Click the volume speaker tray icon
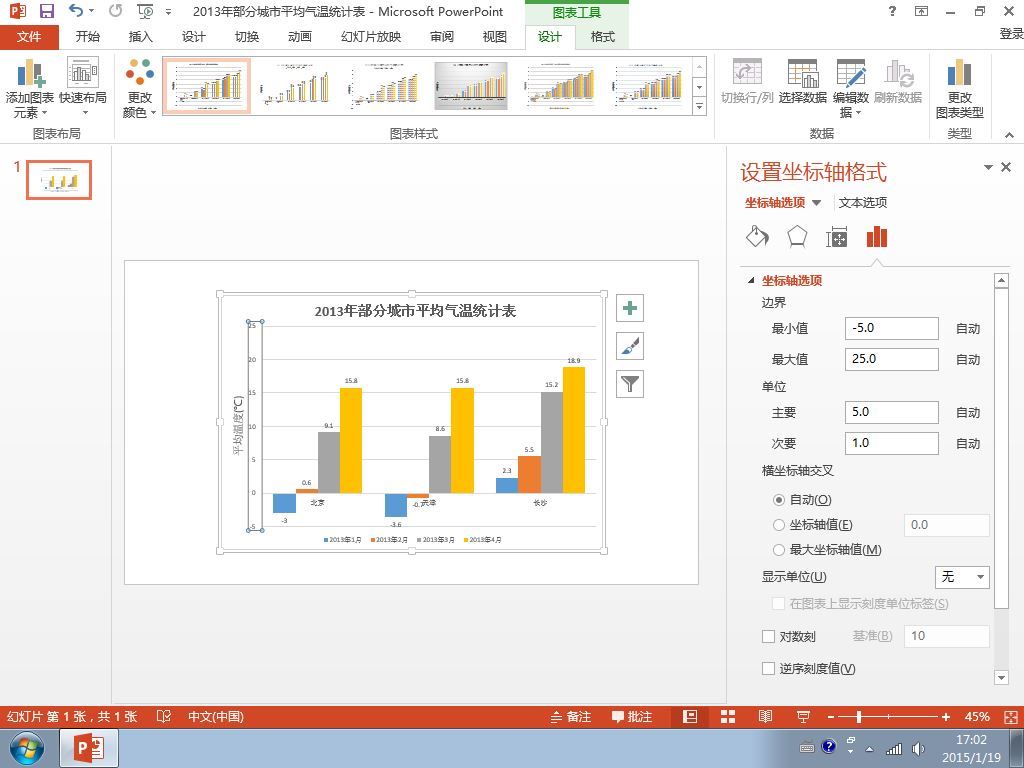This screenshot has height=768, width=1024. point(918,749)
